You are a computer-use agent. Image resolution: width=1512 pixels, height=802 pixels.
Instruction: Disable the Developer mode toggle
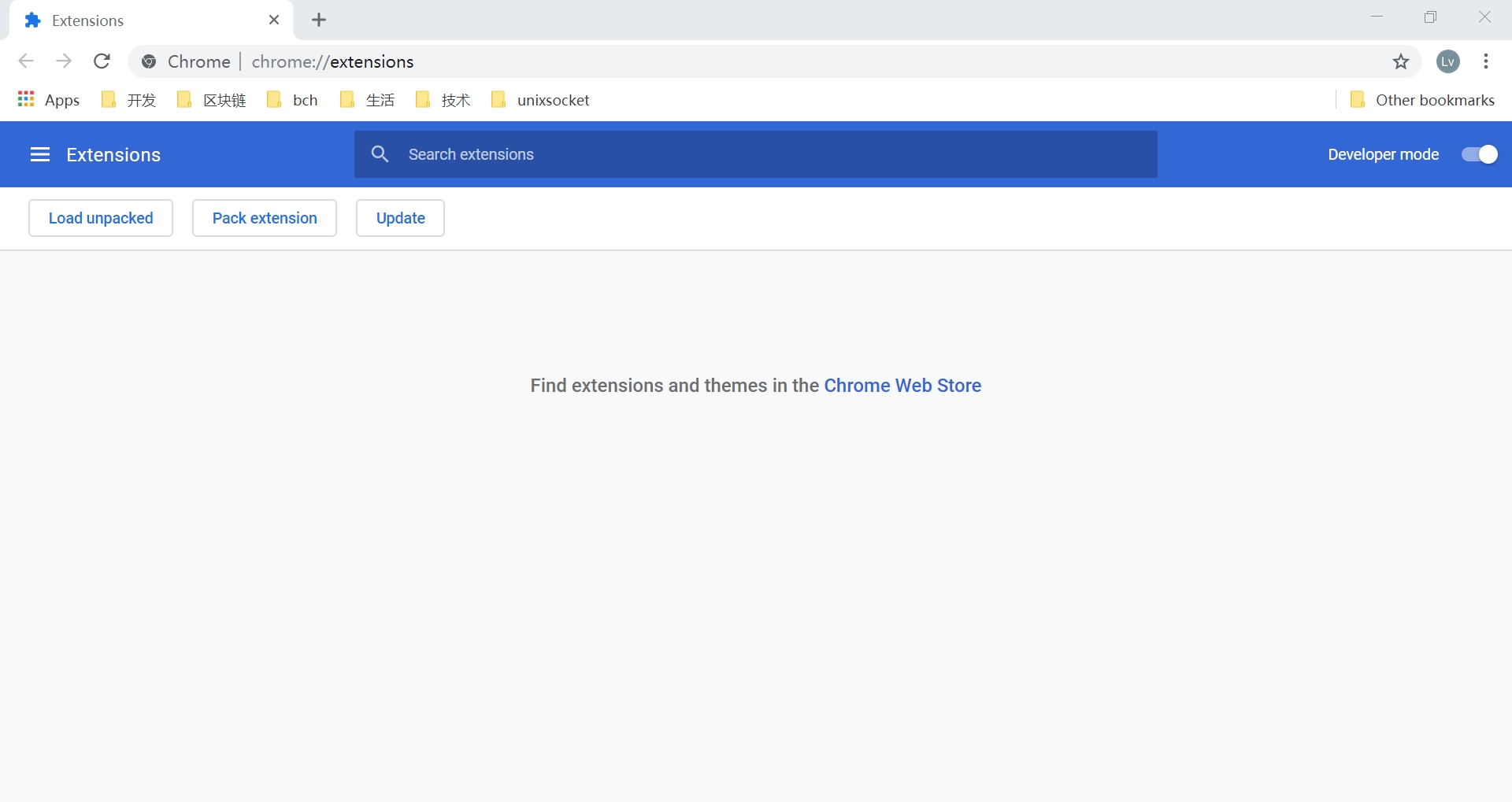(x=1479, y=154)
